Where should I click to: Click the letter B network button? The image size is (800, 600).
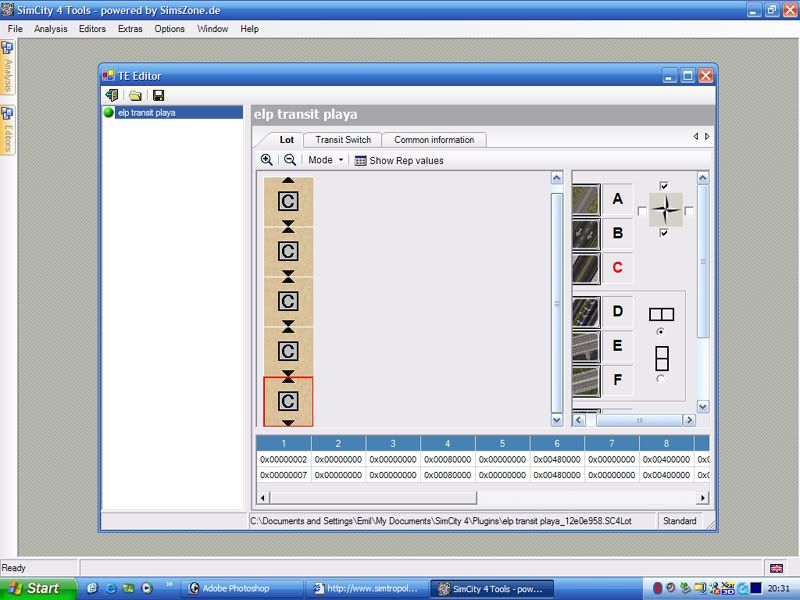(x=617, y=233)
